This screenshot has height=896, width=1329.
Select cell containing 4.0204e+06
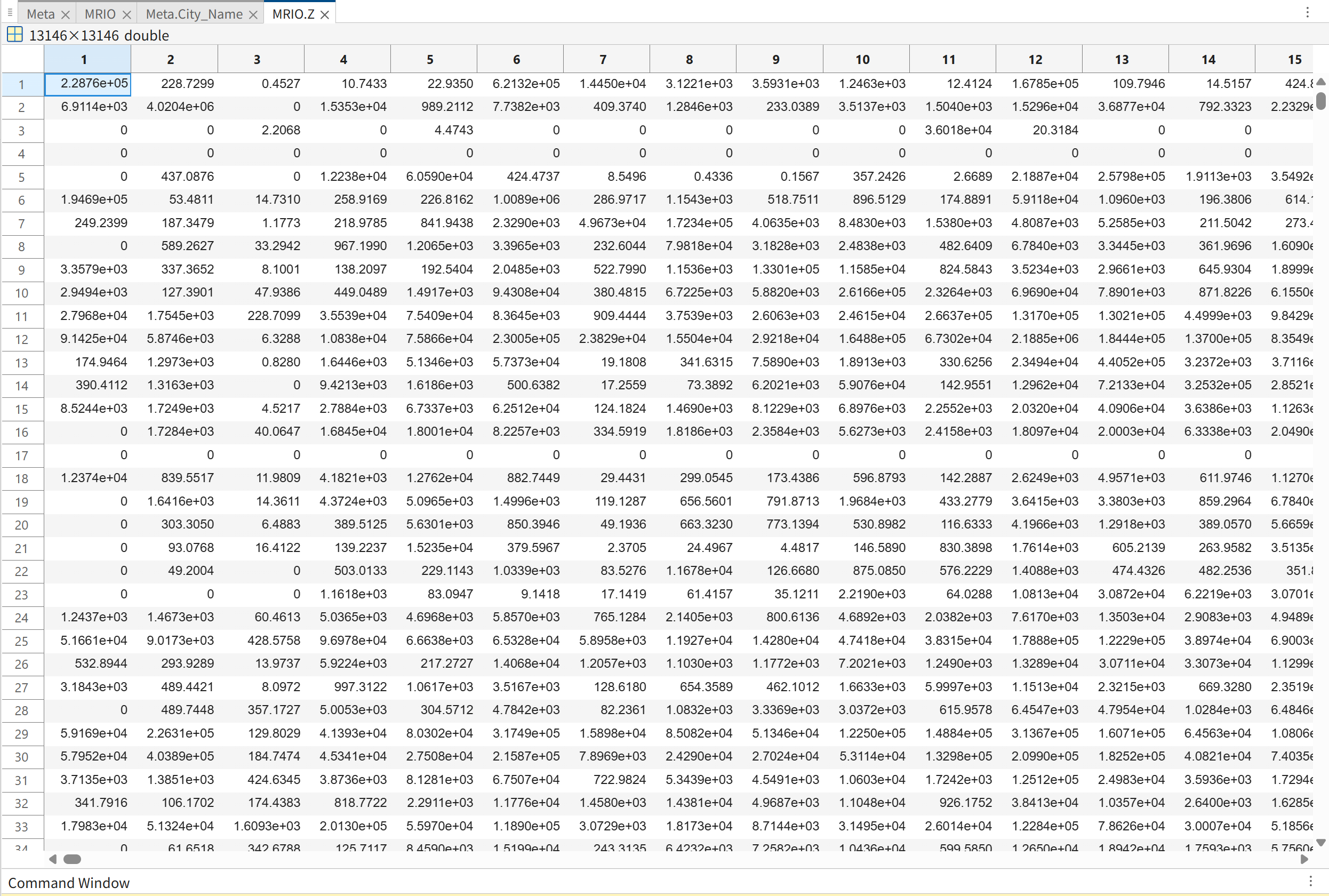pyautogui.click(x=179, y=107)
